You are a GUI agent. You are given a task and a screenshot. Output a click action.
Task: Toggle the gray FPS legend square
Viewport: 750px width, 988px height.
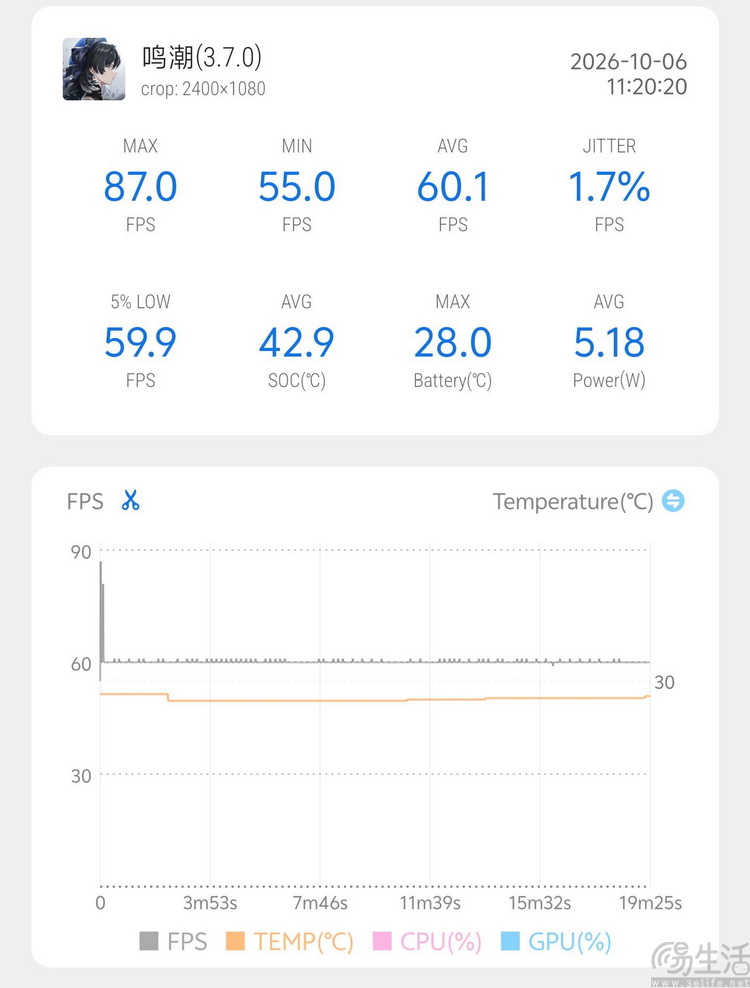click(149, 941)
